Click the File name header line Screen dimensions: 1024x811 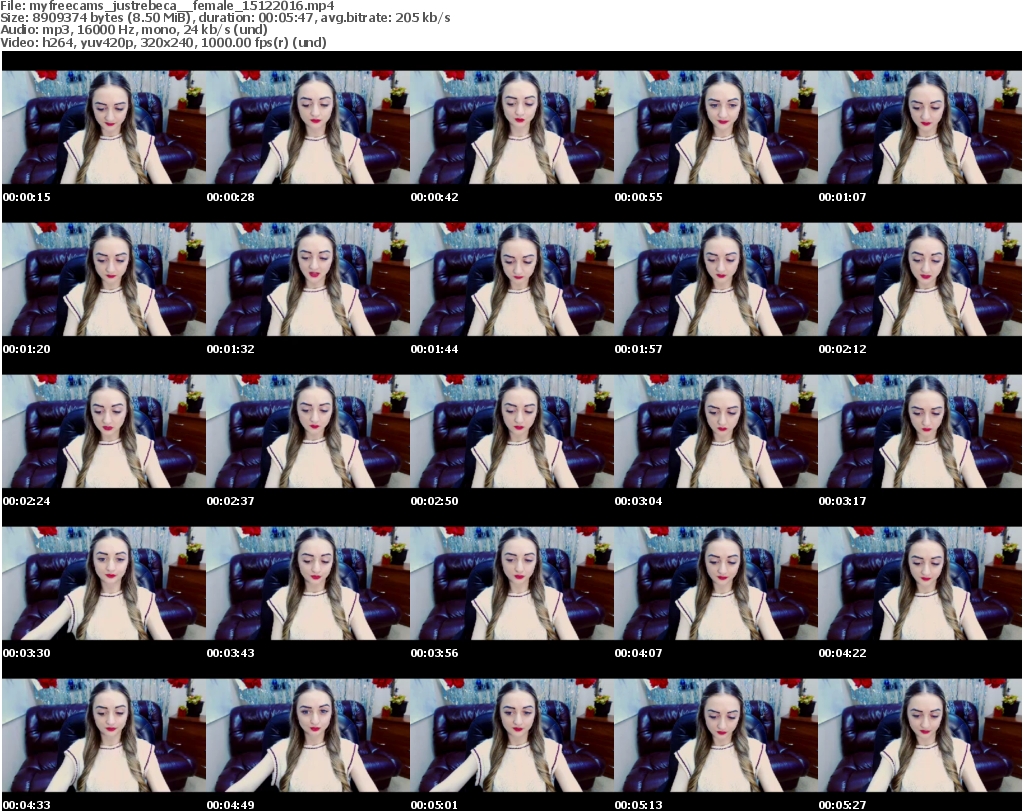coord(168,6)
